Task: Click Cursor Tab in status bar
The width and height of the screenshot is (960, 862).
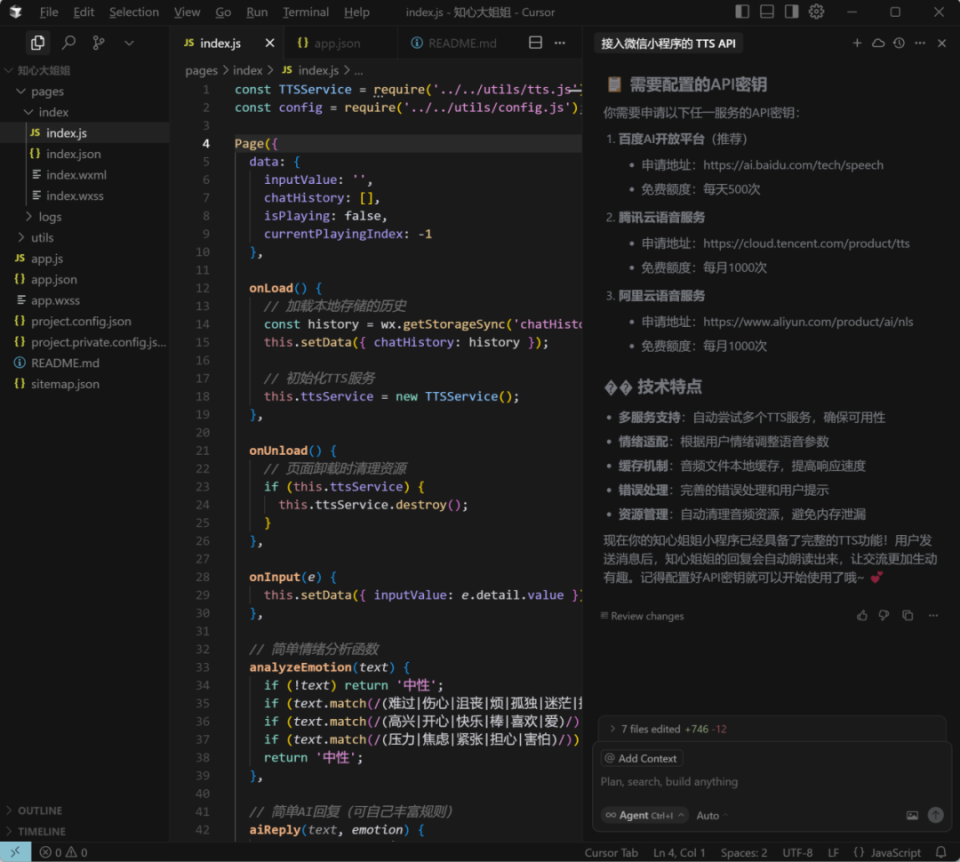Action: coord(611,853)
